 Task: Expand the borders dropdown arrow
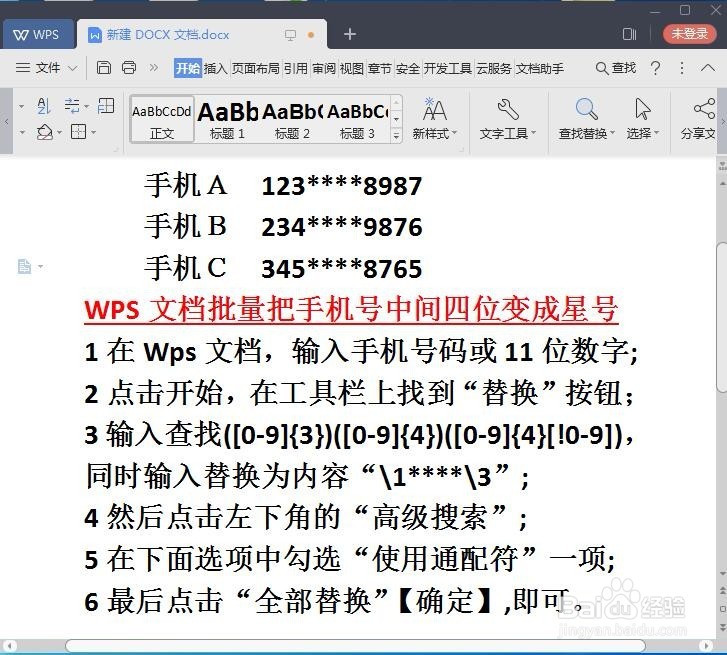(94, 133)
